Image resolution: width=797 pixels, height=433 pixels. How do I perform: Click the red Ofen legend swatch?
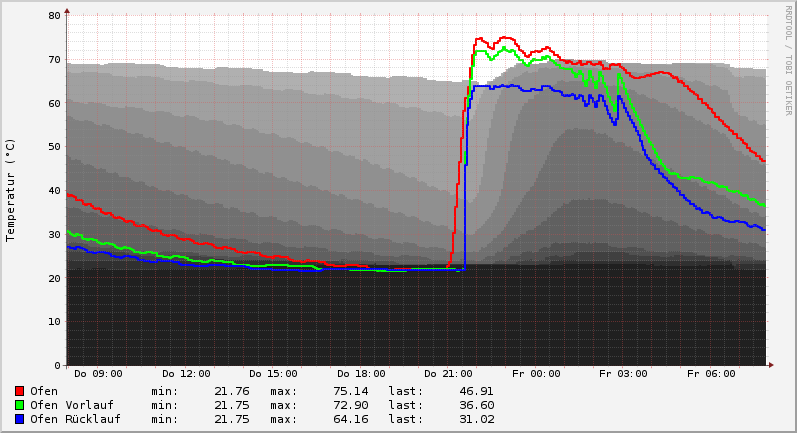(19, 391)
